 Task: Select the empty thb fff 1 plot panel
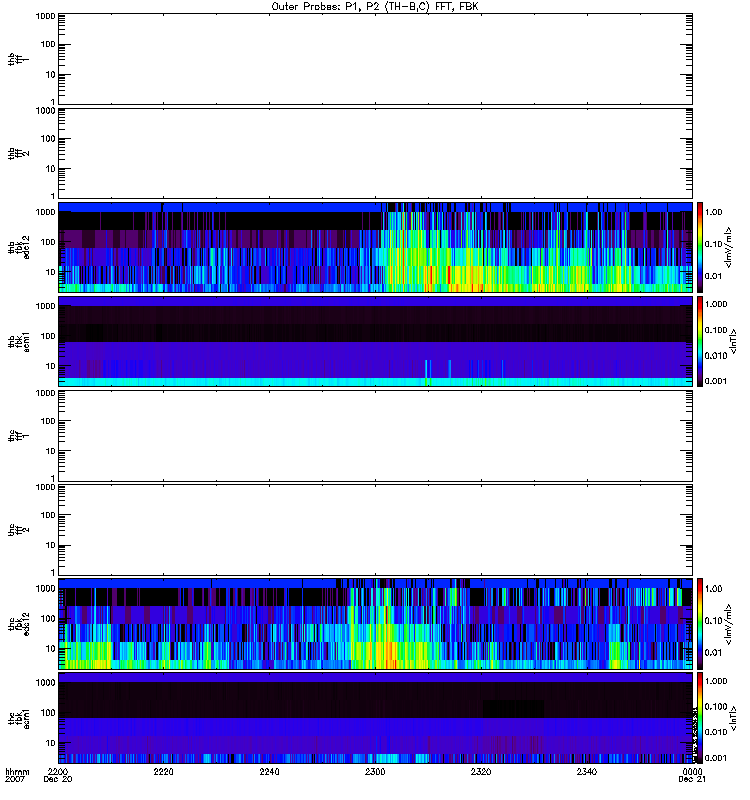(375, 59)
